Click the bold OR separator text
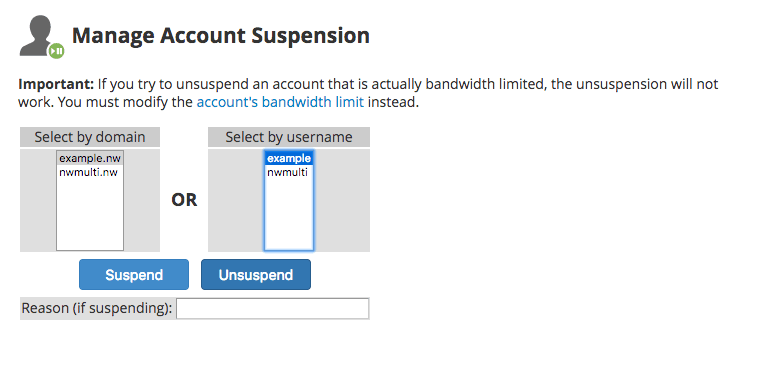Viewport: 768px width, 376px height. click(184, 200)
